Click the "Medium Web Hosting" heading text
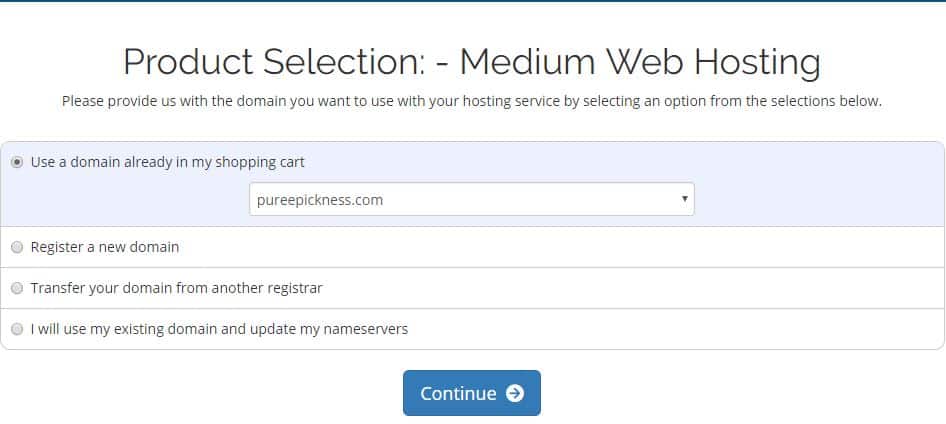Viewport: 946px width, 424px height. (x=640, y=62)
